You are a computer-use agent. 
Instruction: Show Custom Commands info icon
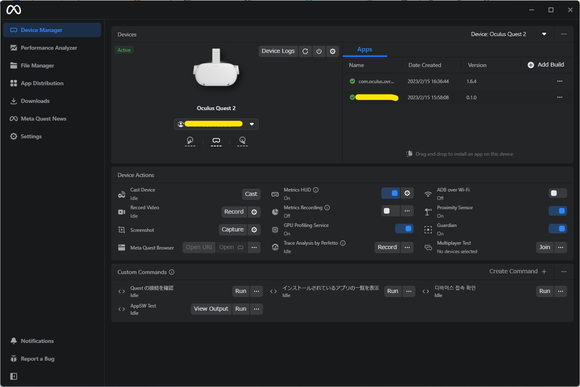pyautogui.click(x=172, y=272)
